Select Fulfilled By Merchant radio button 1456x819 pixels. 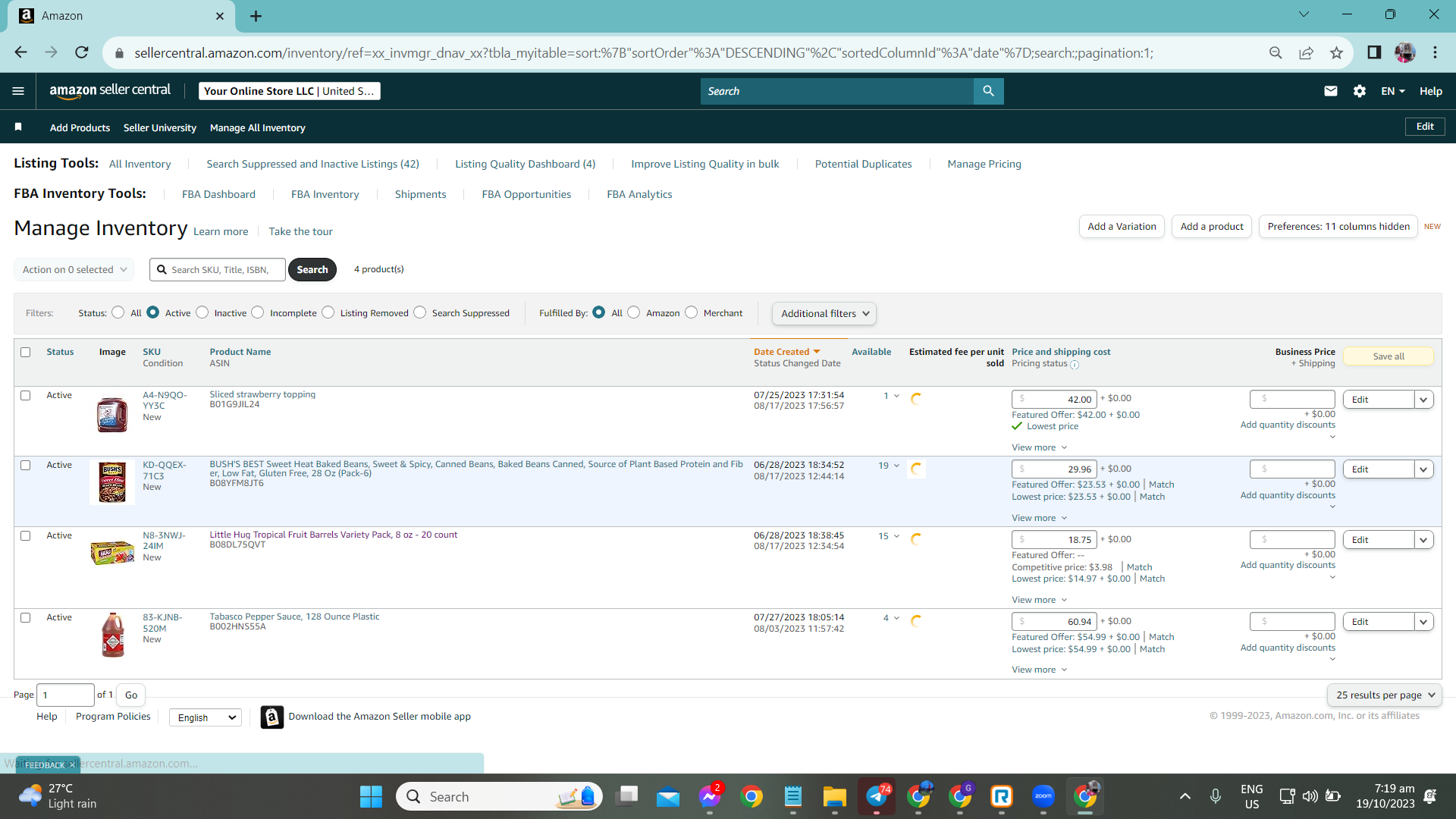pos(692,312)
